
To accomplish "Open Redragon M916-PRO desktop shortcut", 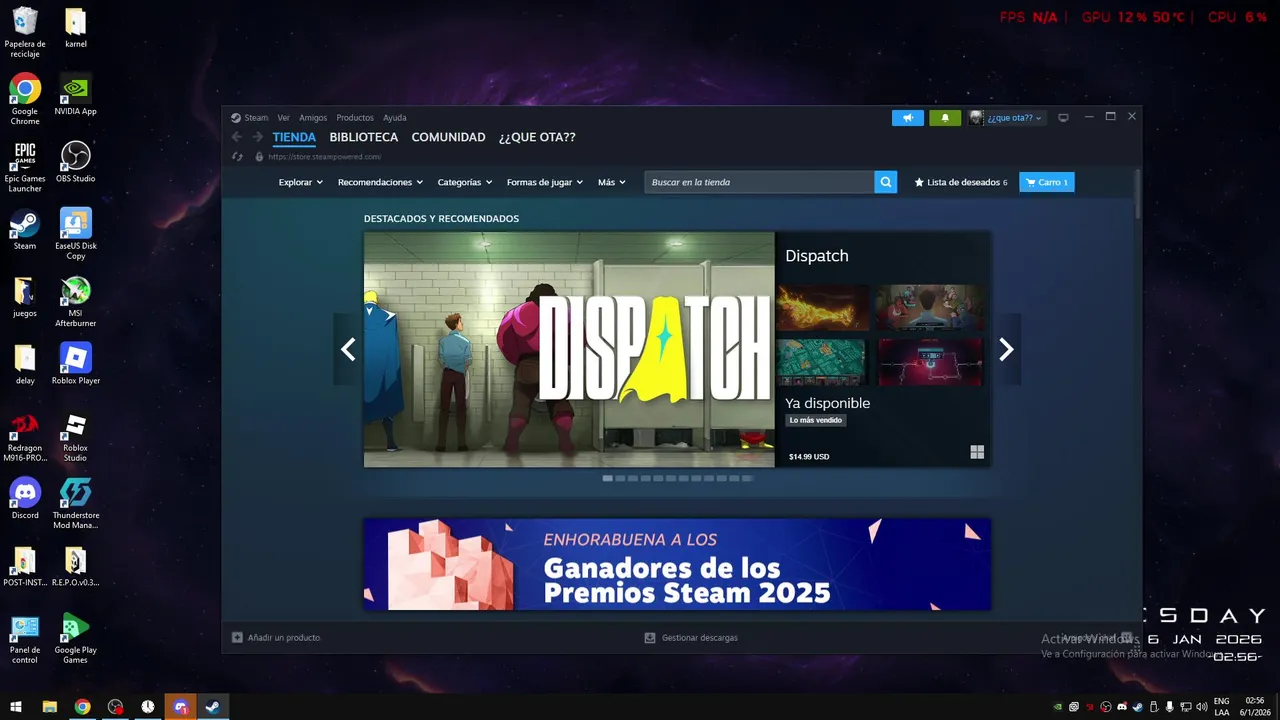I will 25,437.
